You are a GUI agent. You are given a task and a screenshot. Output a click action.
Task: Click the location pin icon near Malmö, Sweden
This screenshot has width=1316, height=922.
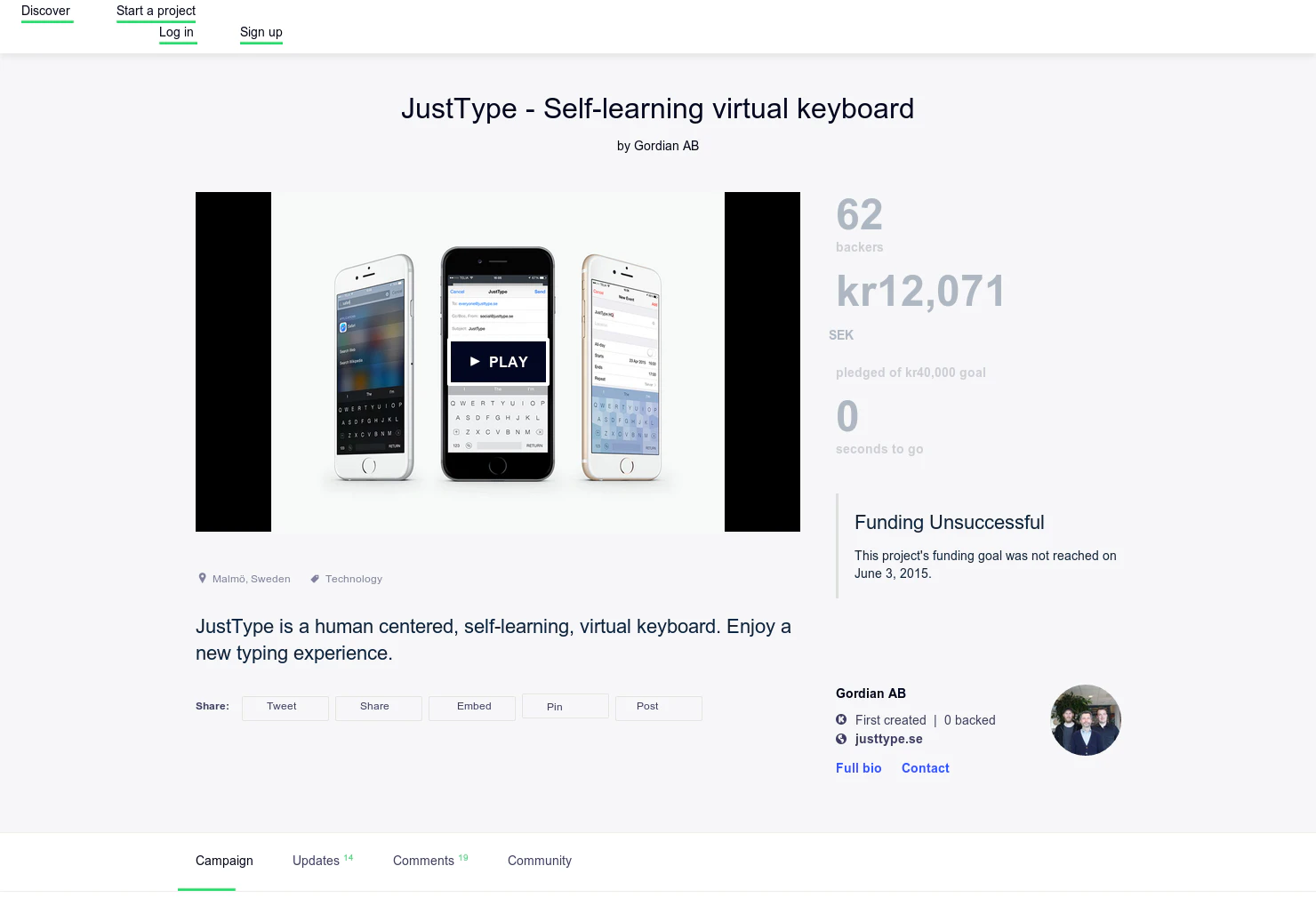(x=202, y=578)
